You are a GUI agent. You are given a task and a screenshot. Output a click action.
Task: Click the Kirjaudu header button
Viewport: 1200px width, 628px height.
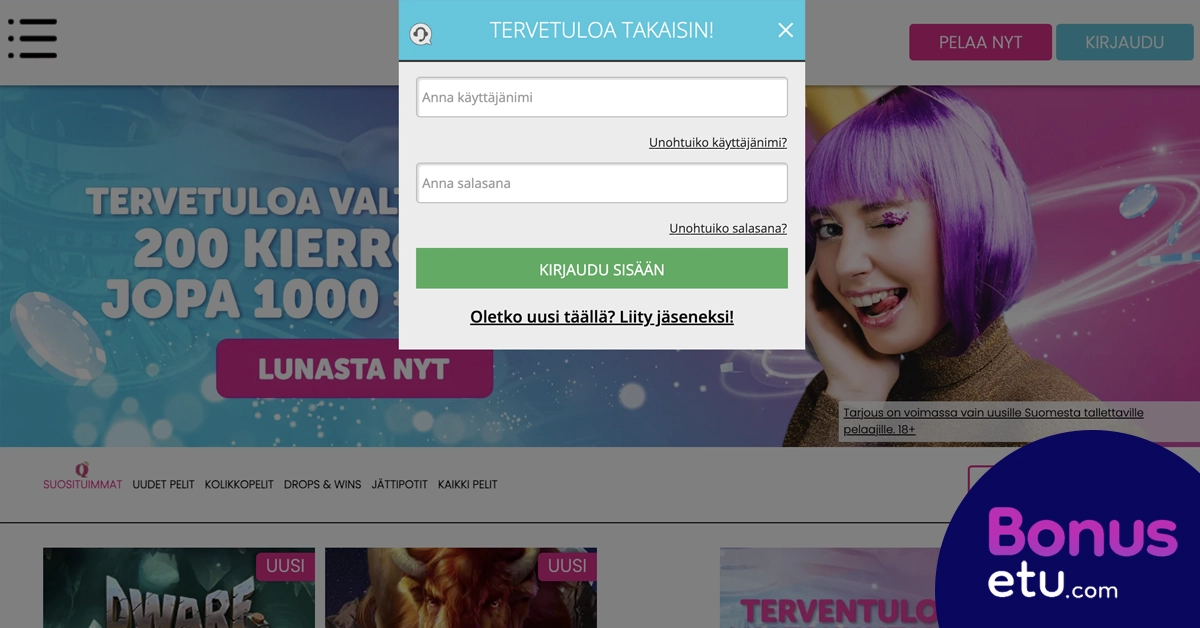coord(1125,42)
